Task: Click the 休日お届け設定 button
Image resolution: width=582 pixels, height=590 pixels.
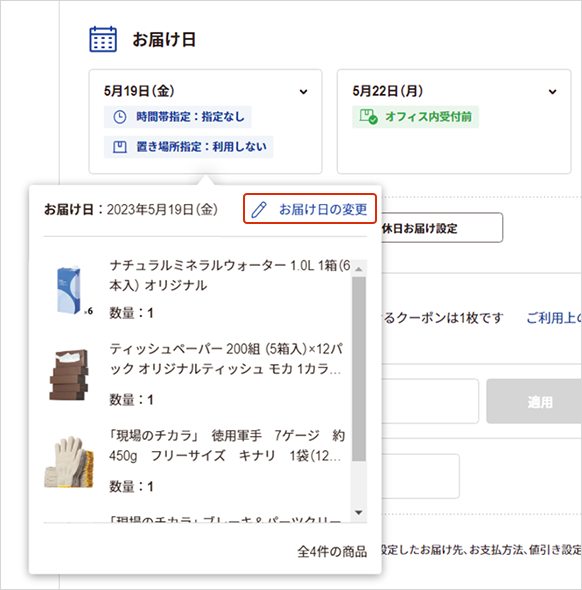Action: [x=442, y=228]
